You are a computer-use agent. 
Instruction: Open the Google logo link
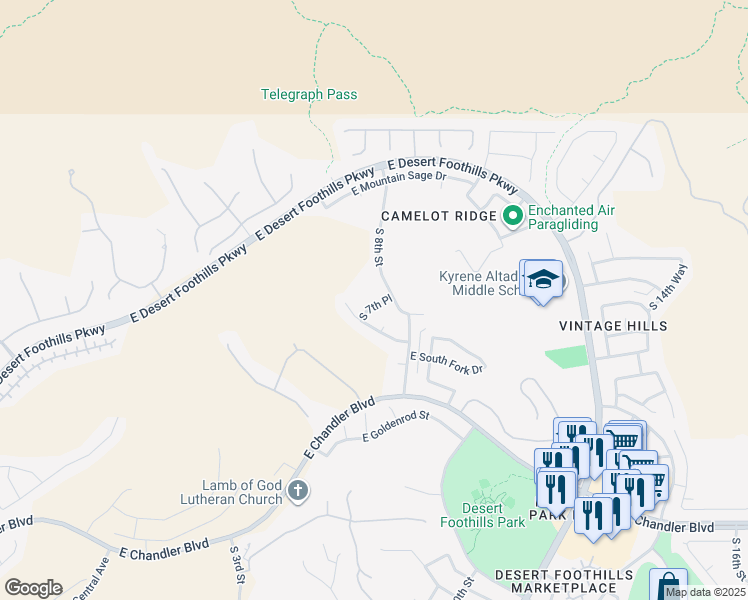point(33,588)
